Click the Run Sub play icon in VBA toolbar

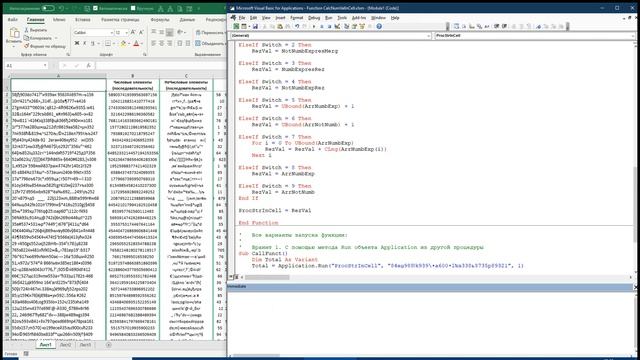click(314, 26)
